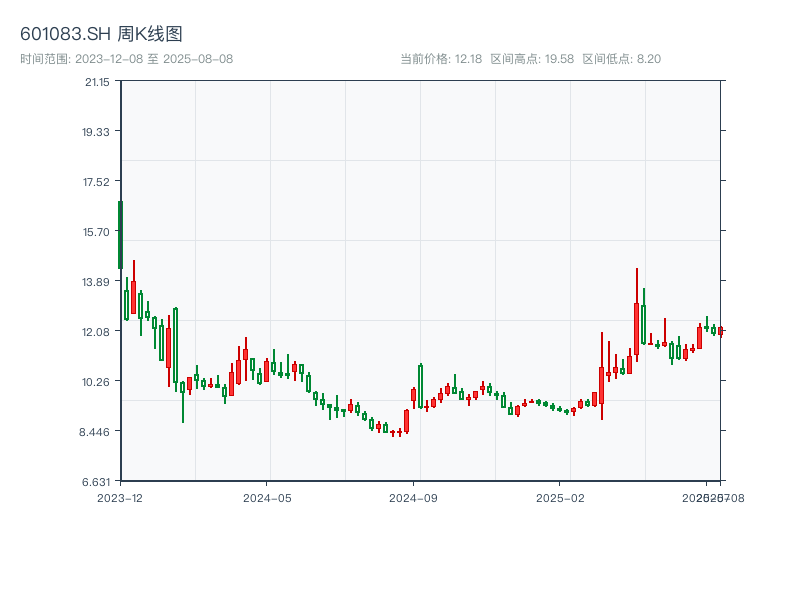Click the y-axis label 8.446
The image size is (800, 600).
[x=94, y=432]
